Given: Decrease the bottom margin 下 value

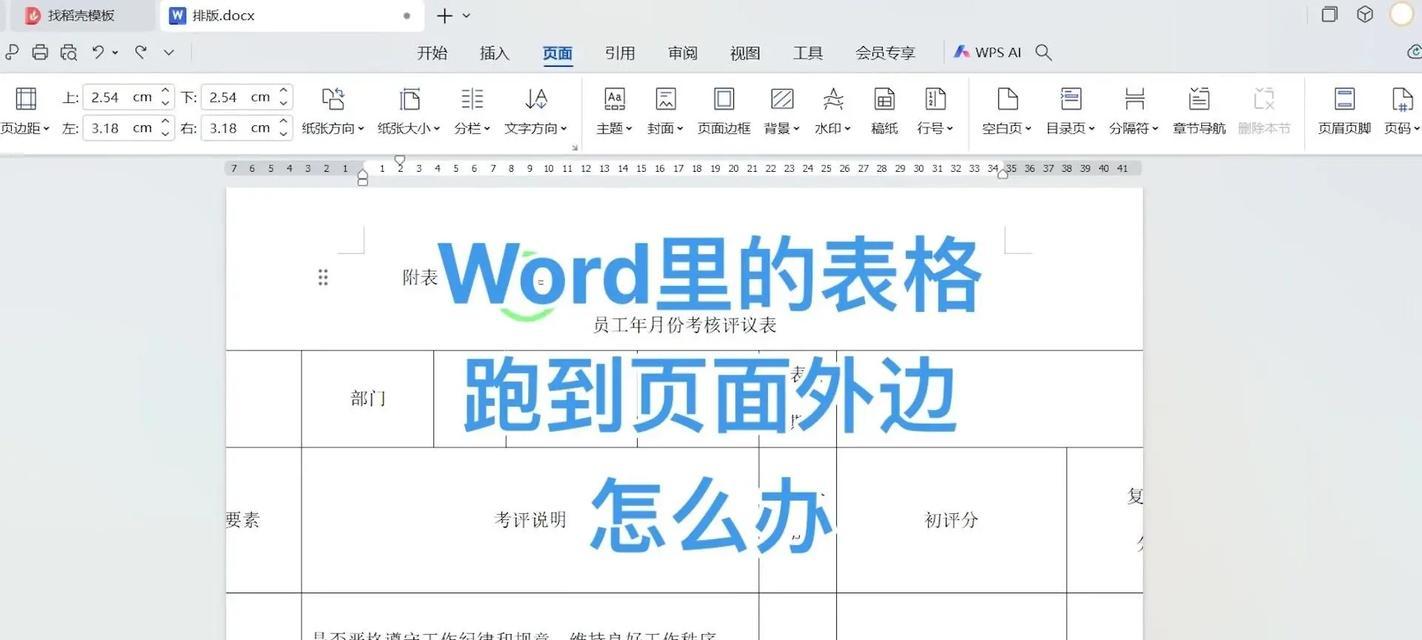Looking at the screenshot, I should pos(284,103).
